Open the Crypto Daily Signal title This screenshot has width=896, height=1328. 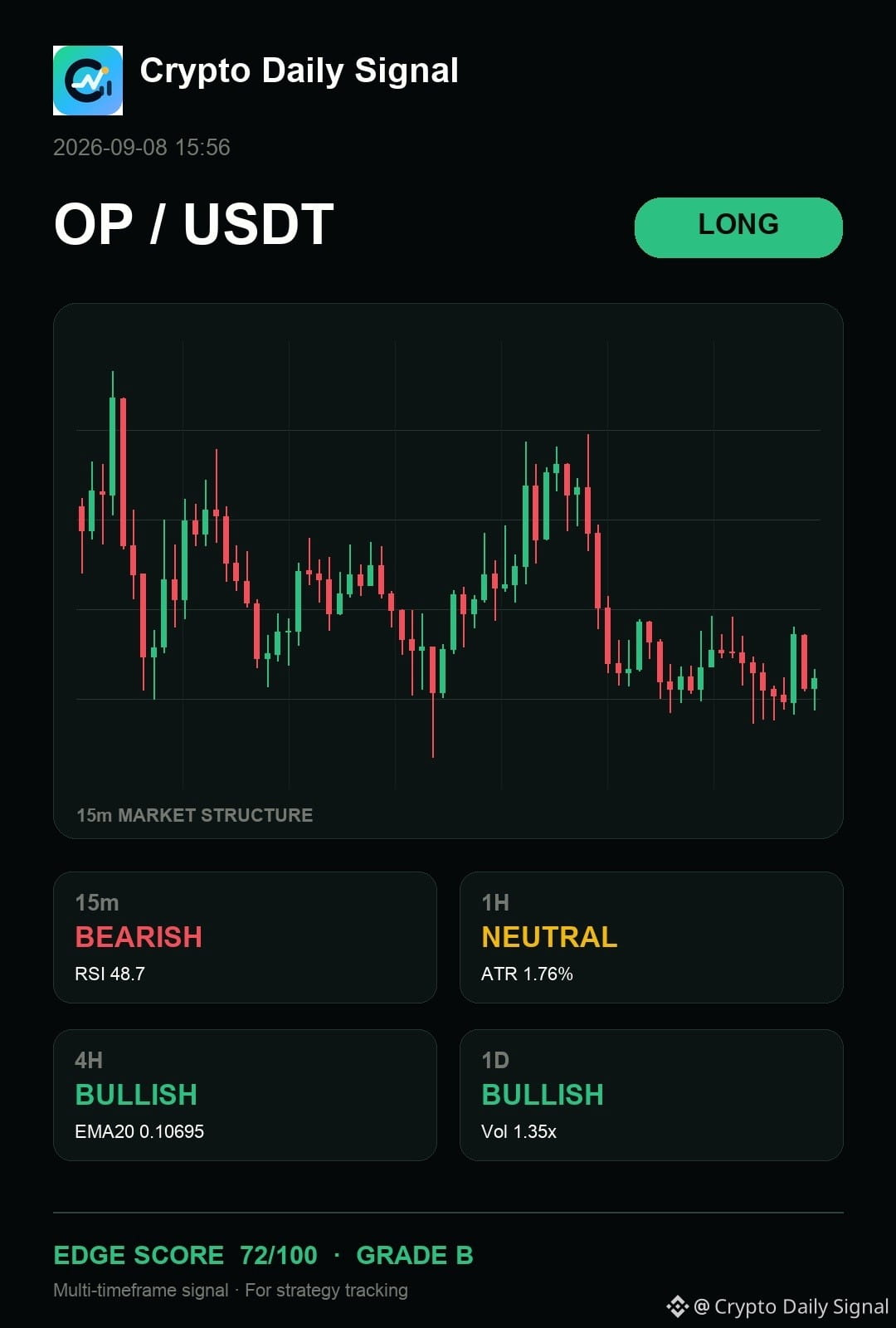point(299,71)
